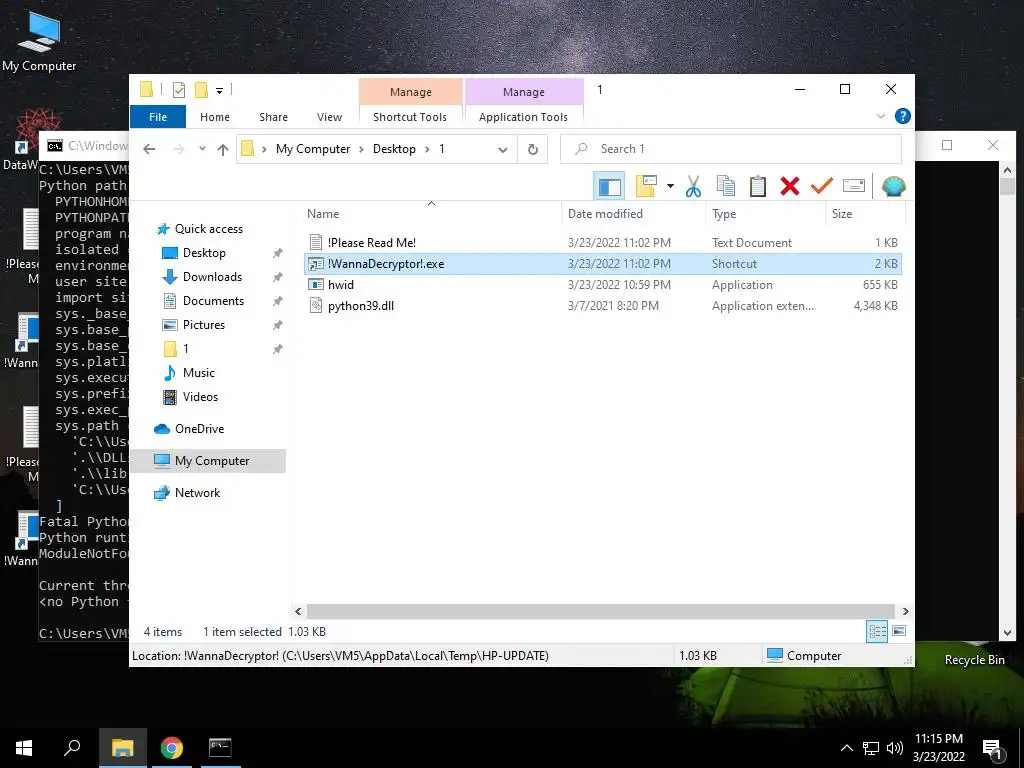Switch to Details view layout button

(x=877, y=631)
